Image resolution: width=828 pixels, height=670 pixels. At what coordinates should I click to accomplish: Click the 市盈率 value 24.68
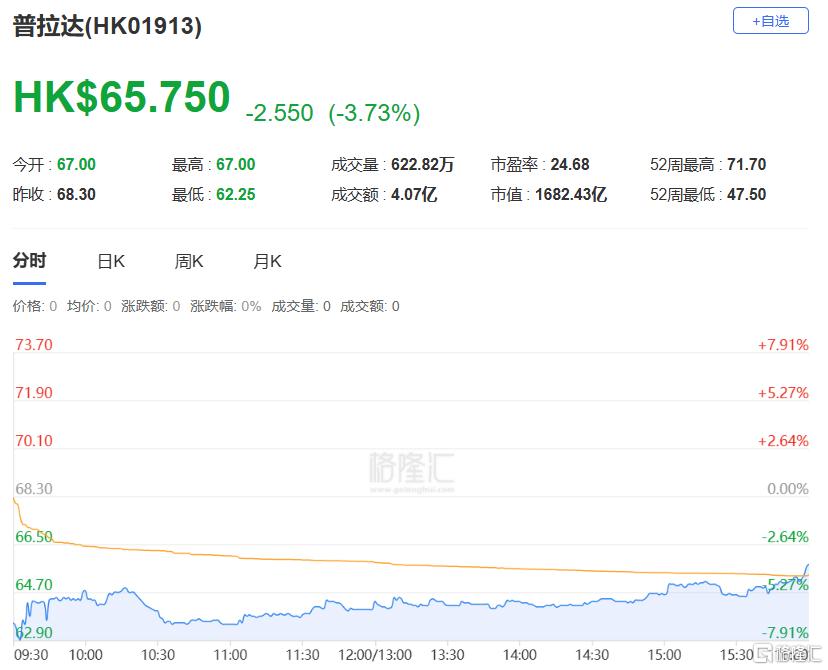click(x=570, y=164)
